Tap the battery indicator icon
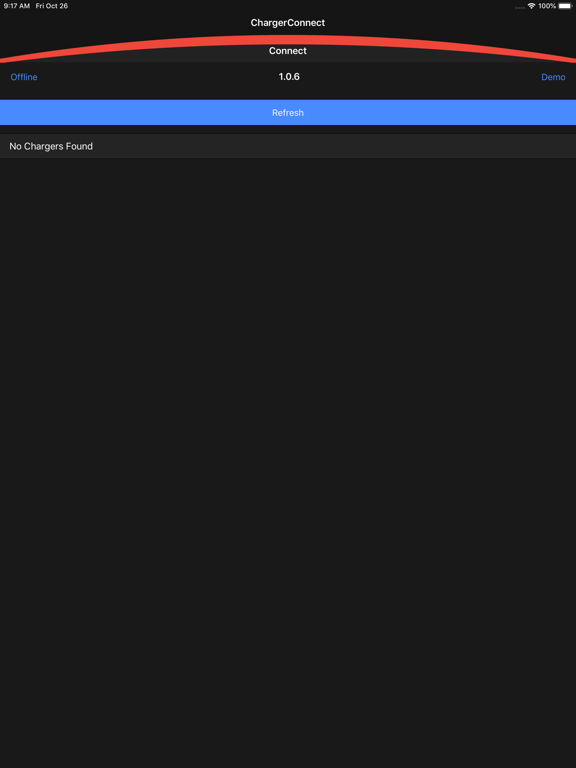The width and height of the screenshot is (576, 768). click(565, 6)
